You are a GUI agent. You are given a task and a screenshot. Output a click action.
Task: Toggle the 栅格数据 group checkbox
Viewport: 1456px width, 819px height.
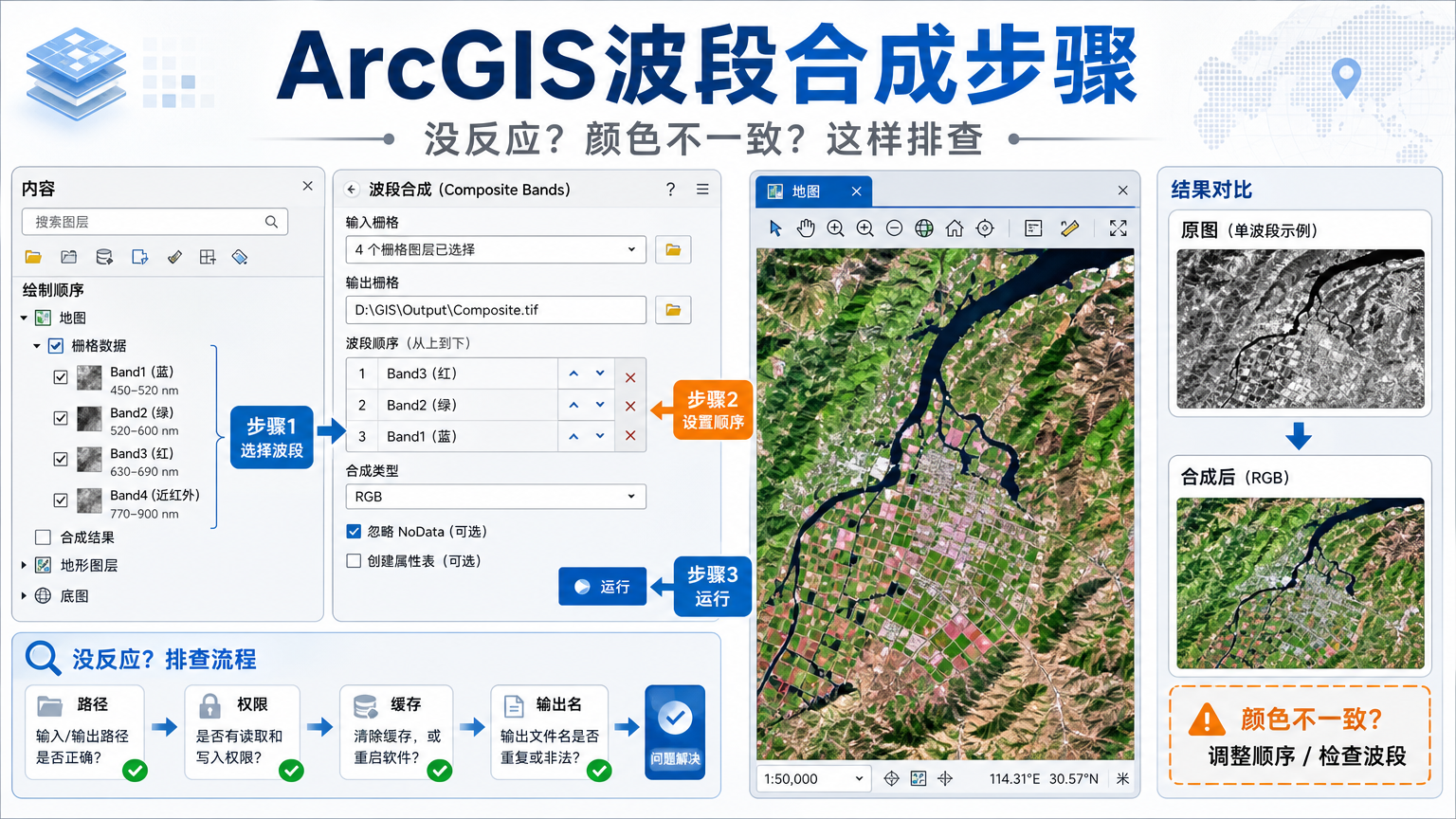click(56, 346)
